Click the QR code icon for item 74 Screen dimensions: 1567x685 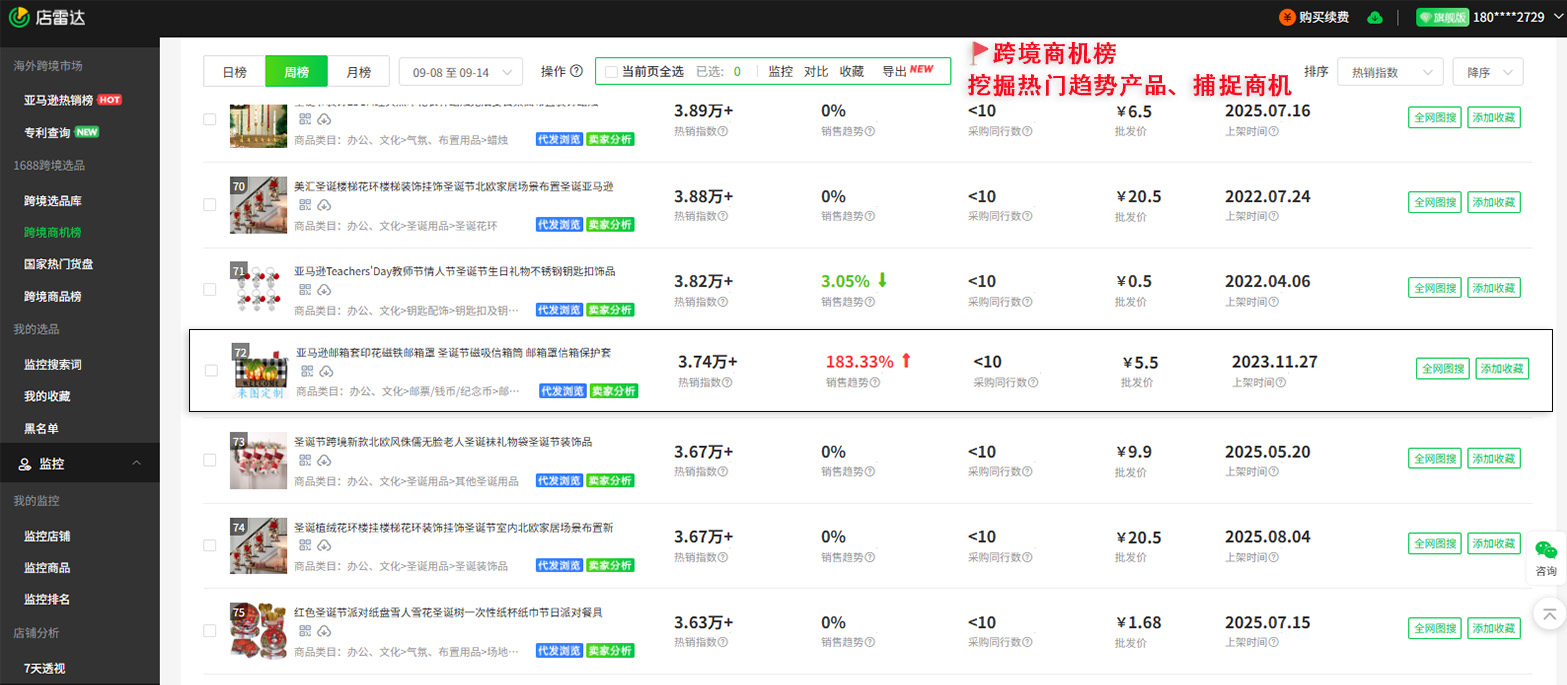tap(305, 546)
